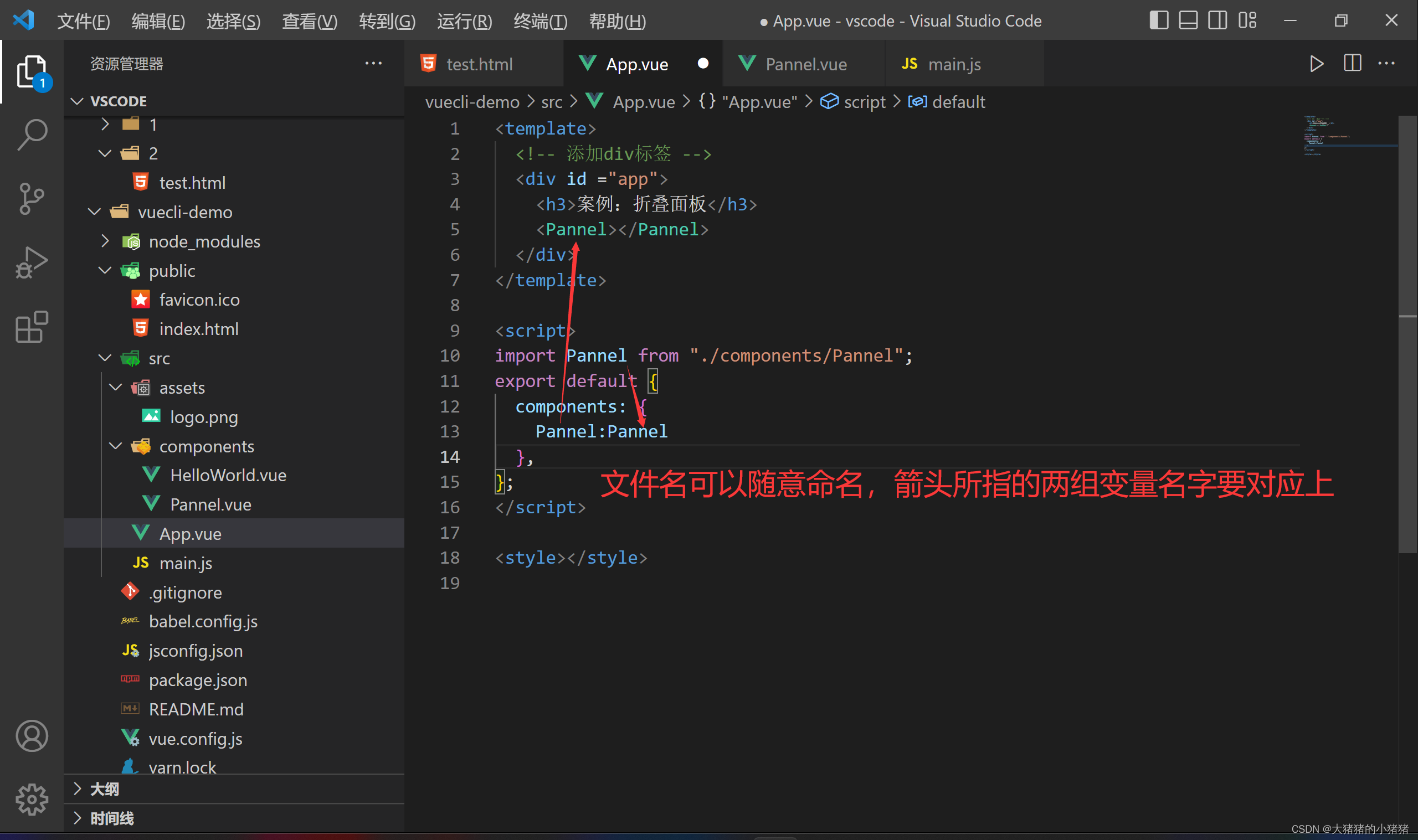This screenshot has height=840, width=1418.
Task: Open editor More Actions ellipsis
Action: pyautogui.click(x=1386, y=63)
